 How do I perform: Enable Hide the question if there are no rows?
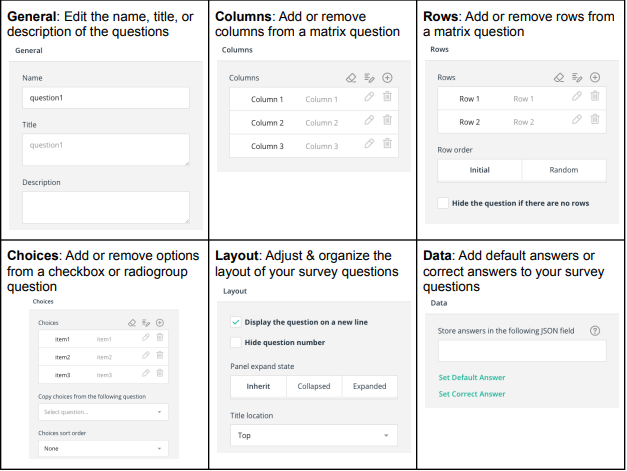pos(443,203)
